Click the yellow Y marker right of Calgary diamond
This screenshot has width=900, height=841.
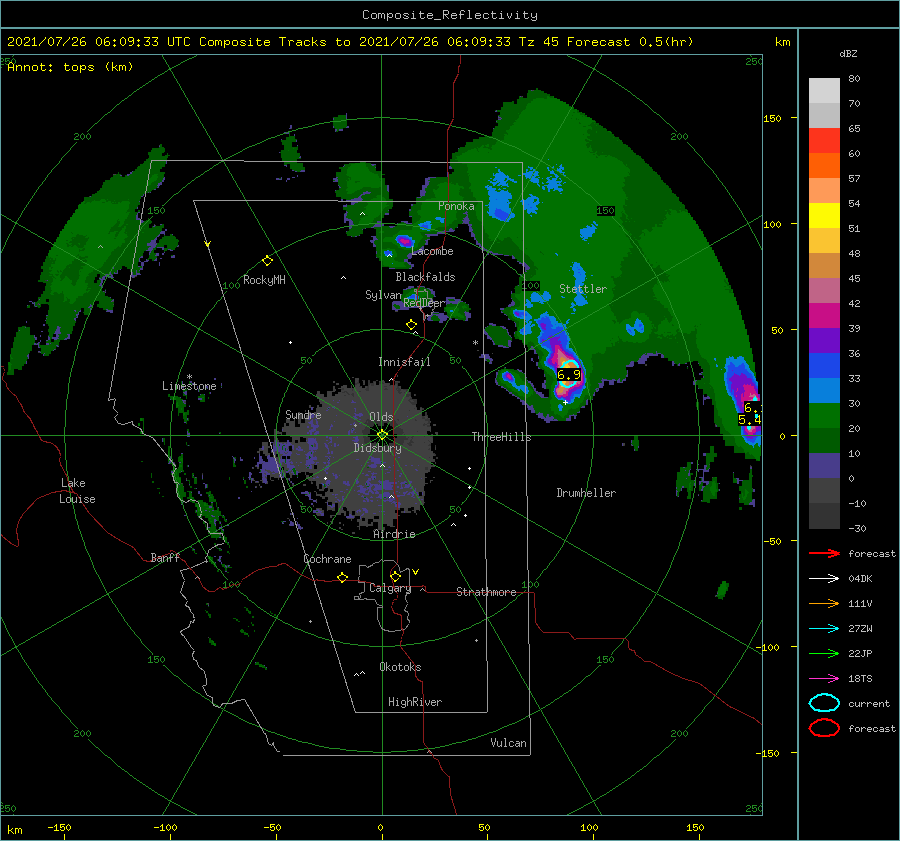pyautogui.click(x=416, y=572)
